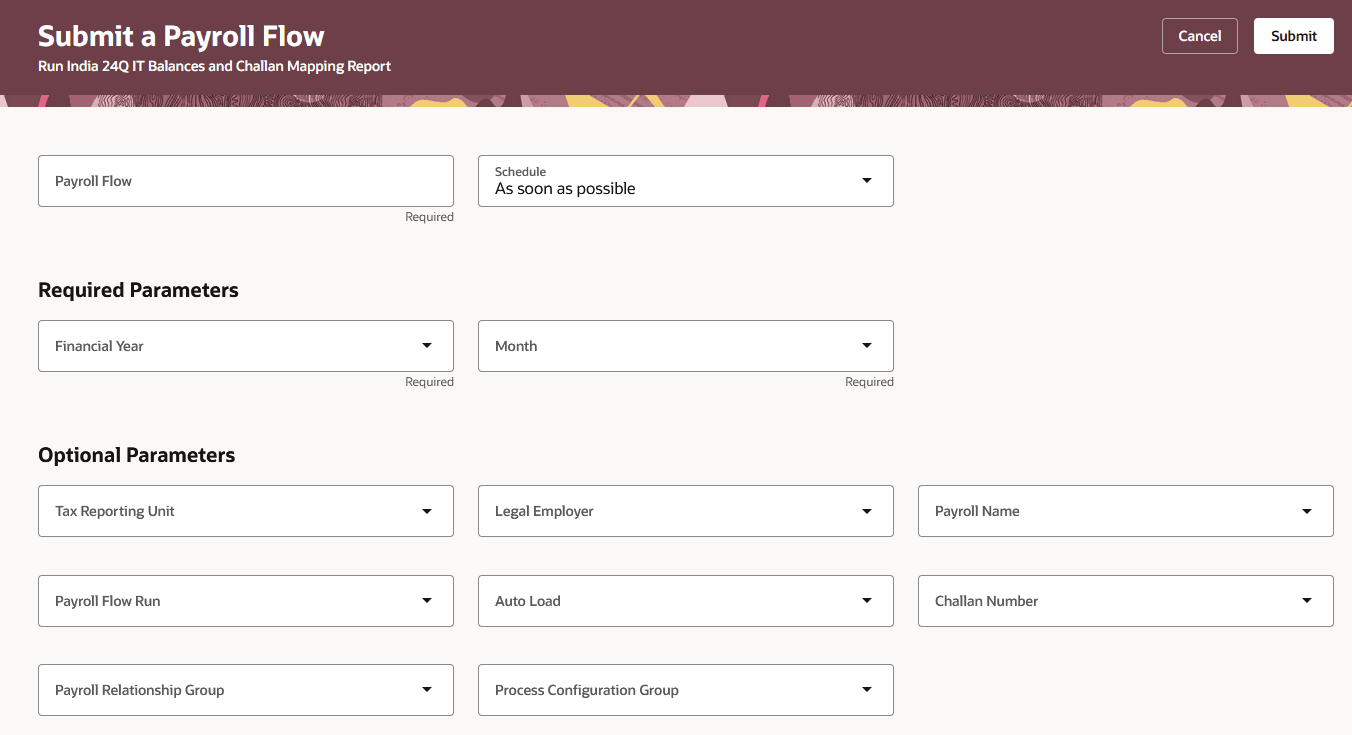Select 'Submit a Payroll Flow' page title

[181, 36]
